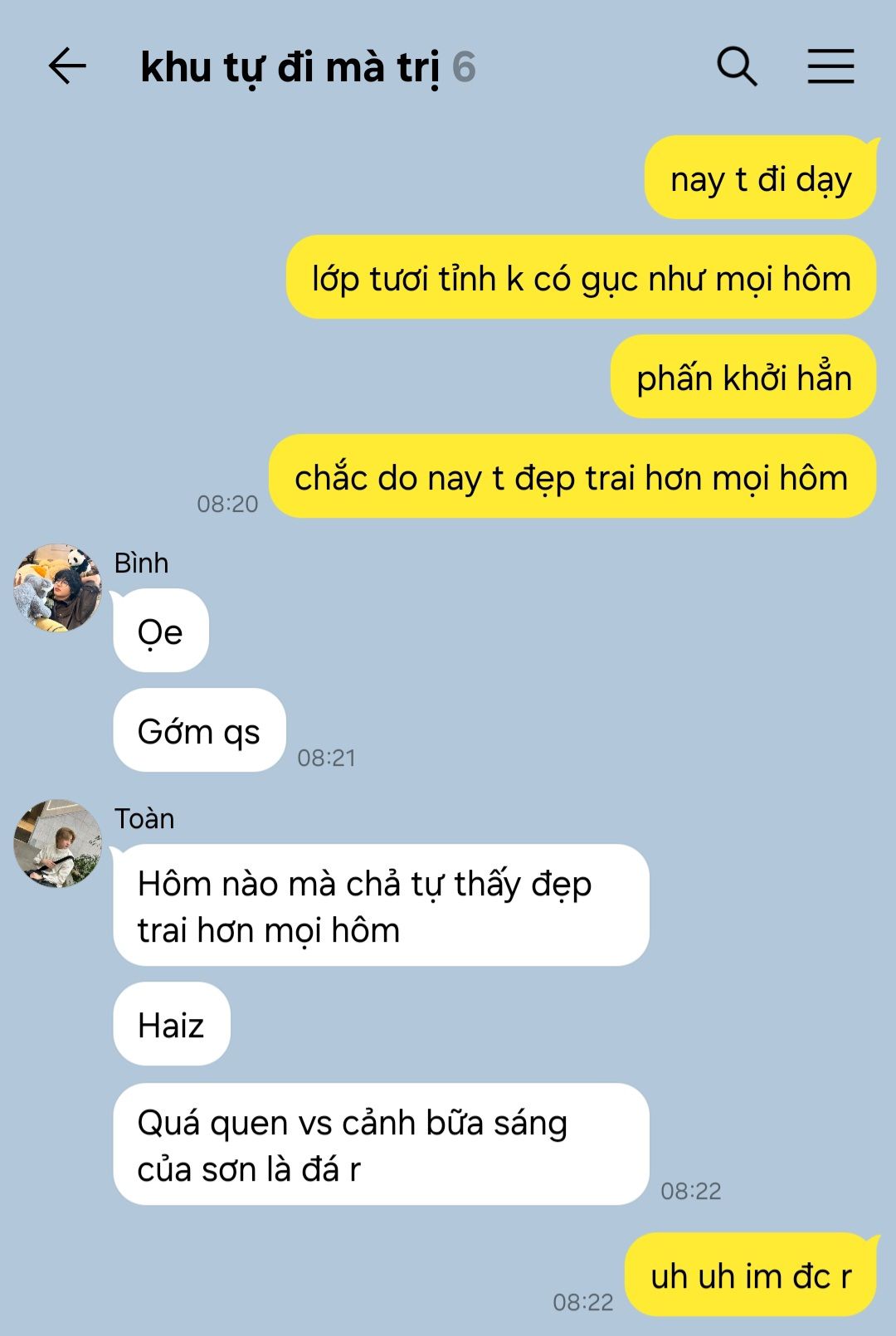This screenshot has width=896, height=1336.
Task: Tap the chat title 'khu tự đi mà trị'
Action: point(290,67)
